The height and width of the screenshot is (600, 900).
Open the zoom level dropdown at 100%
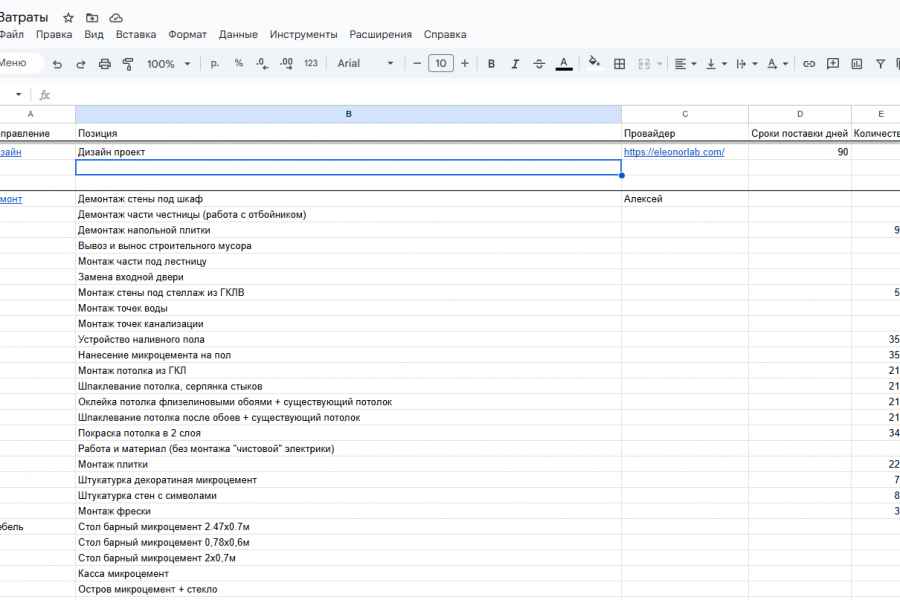pos(168,64)
